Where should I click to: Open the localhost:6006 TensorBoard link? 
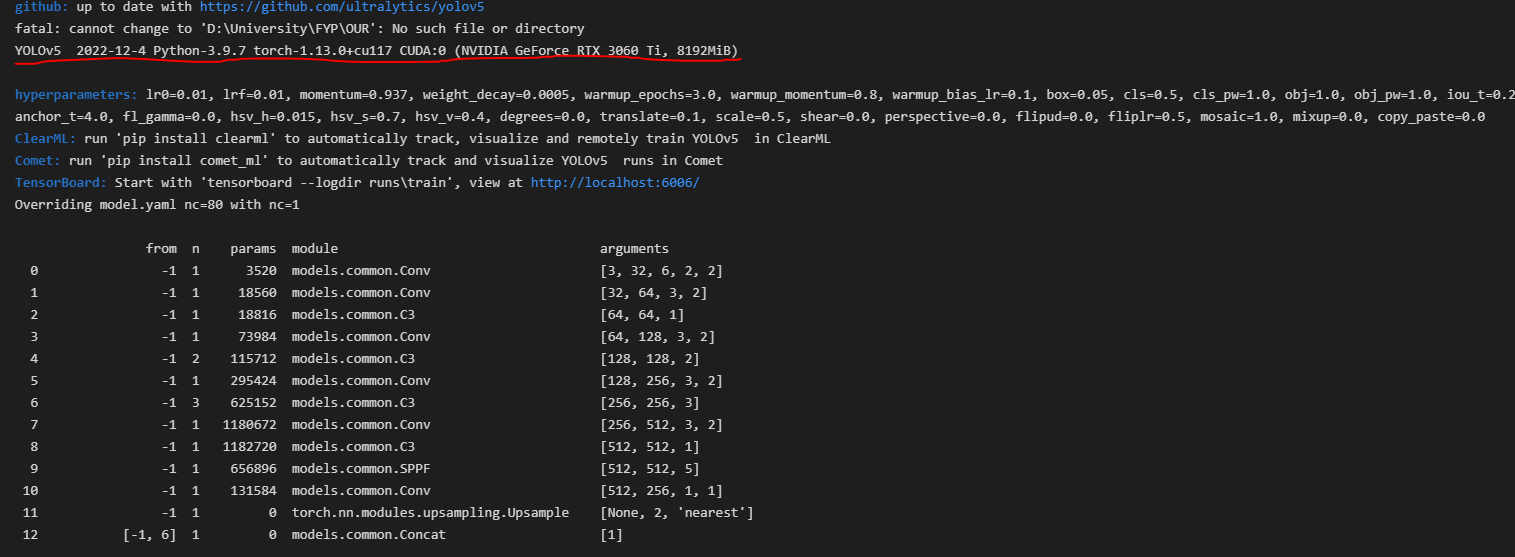(x=615, y=182)
